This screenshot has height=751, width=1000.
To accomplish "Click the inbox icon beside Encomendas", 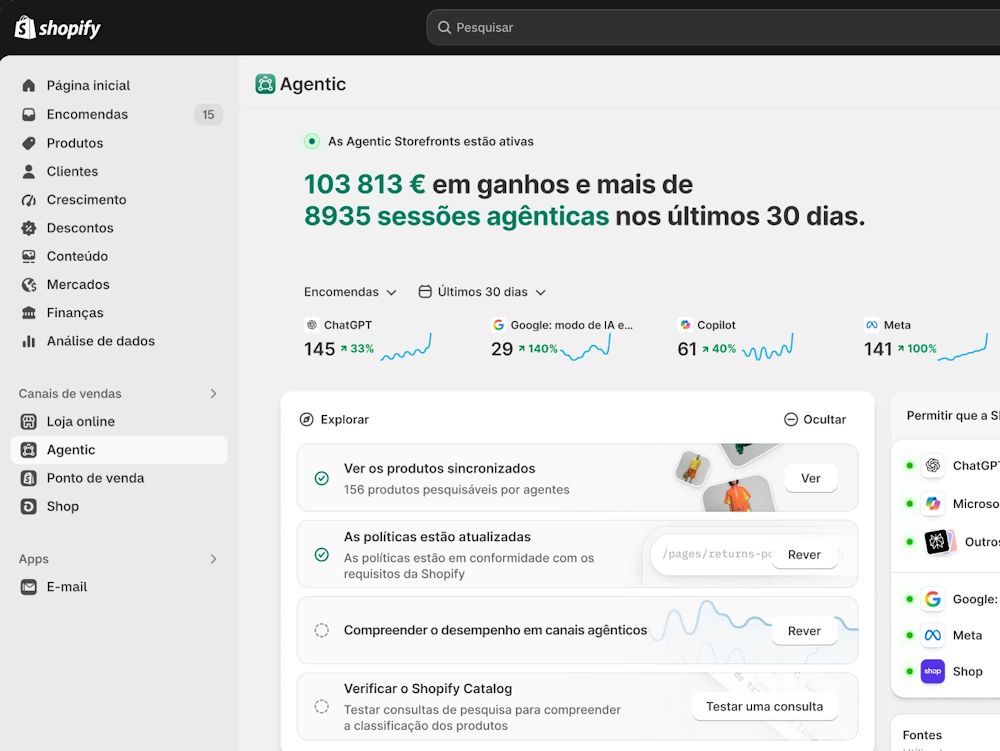I will point(29,114).
